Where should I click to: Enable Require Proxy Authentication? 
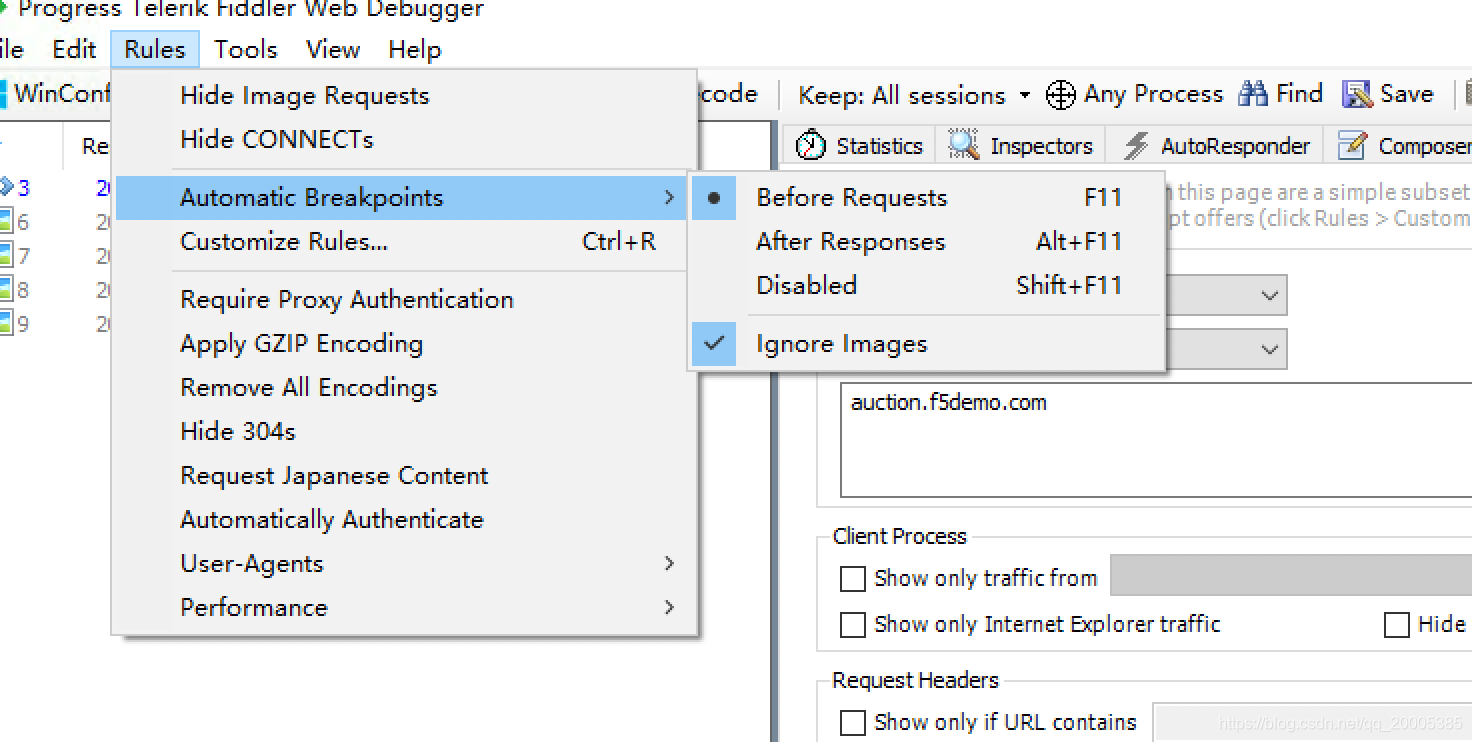(x=405, y=300)
